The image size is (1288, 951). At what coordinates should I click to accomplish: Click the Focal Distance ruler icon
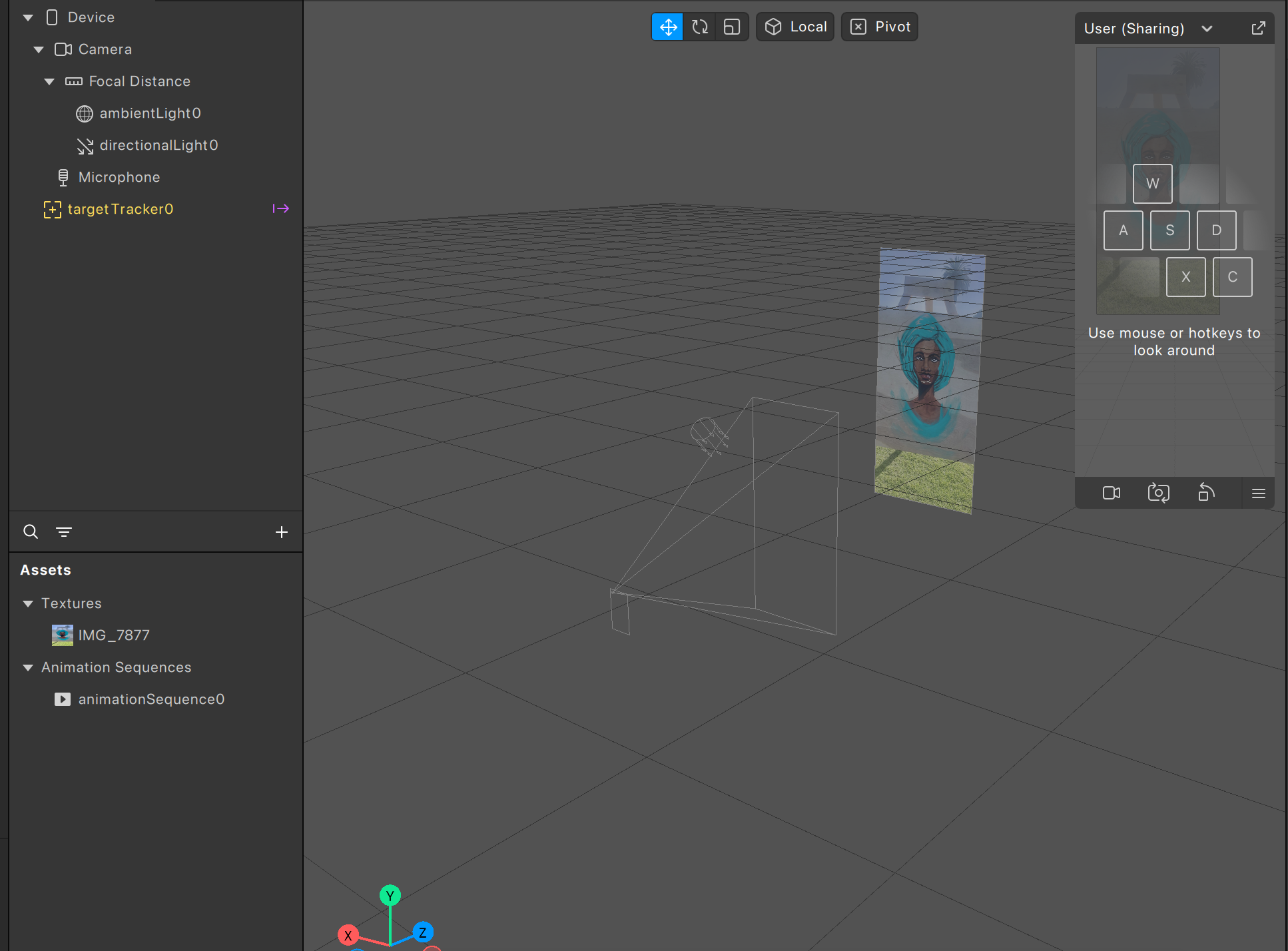pyautogui.click(x=74, y=82)
